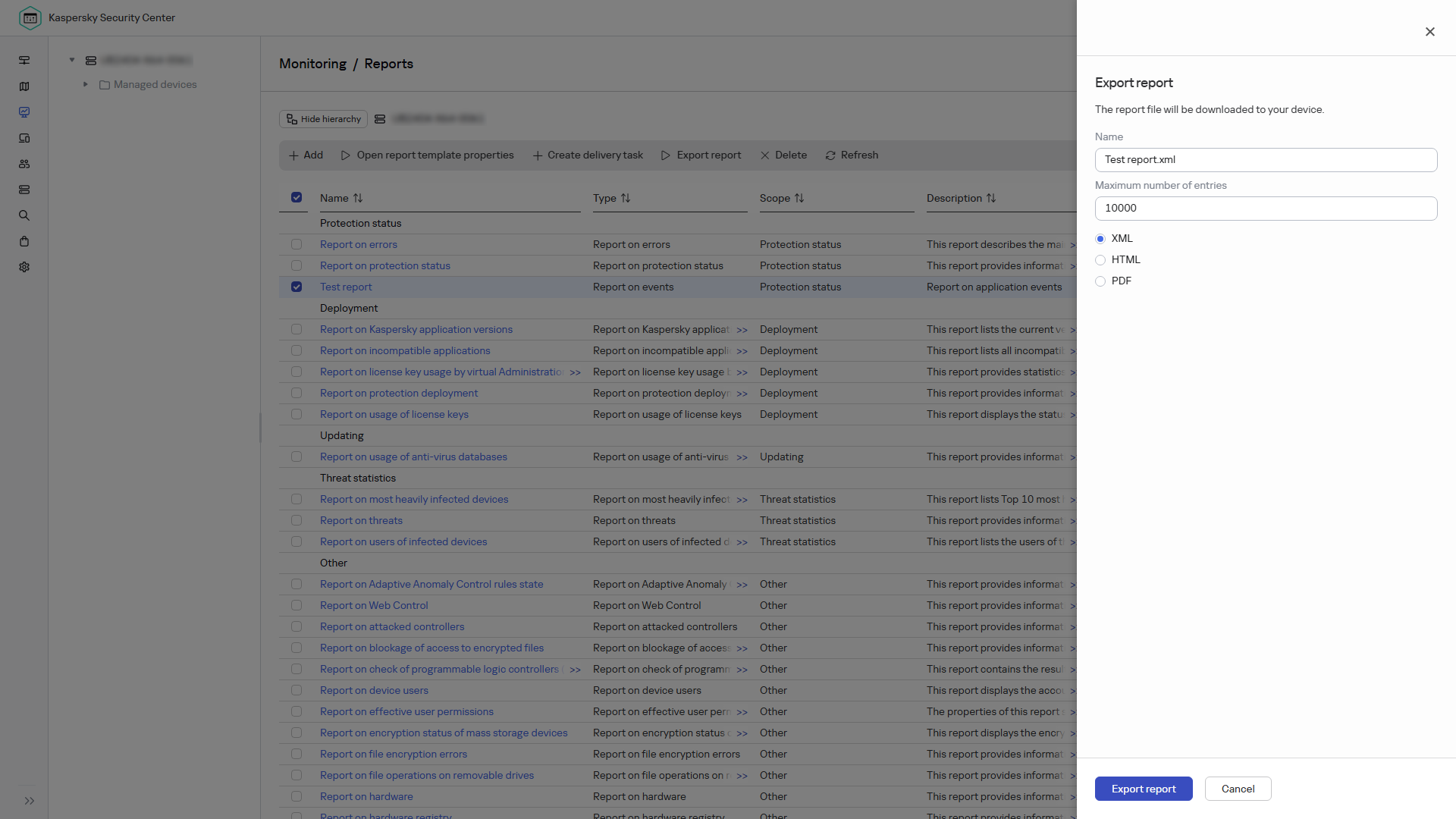Viewport: 1456px width, 819px height.
Task: Cancel the export report dialog
Action: 1238,789
